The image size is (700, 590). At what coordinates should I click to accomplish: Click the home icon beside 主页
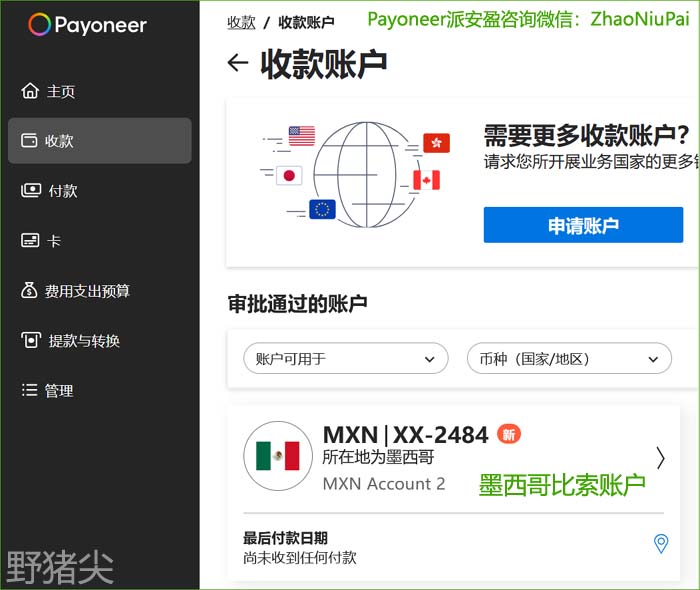click(30, 91)
